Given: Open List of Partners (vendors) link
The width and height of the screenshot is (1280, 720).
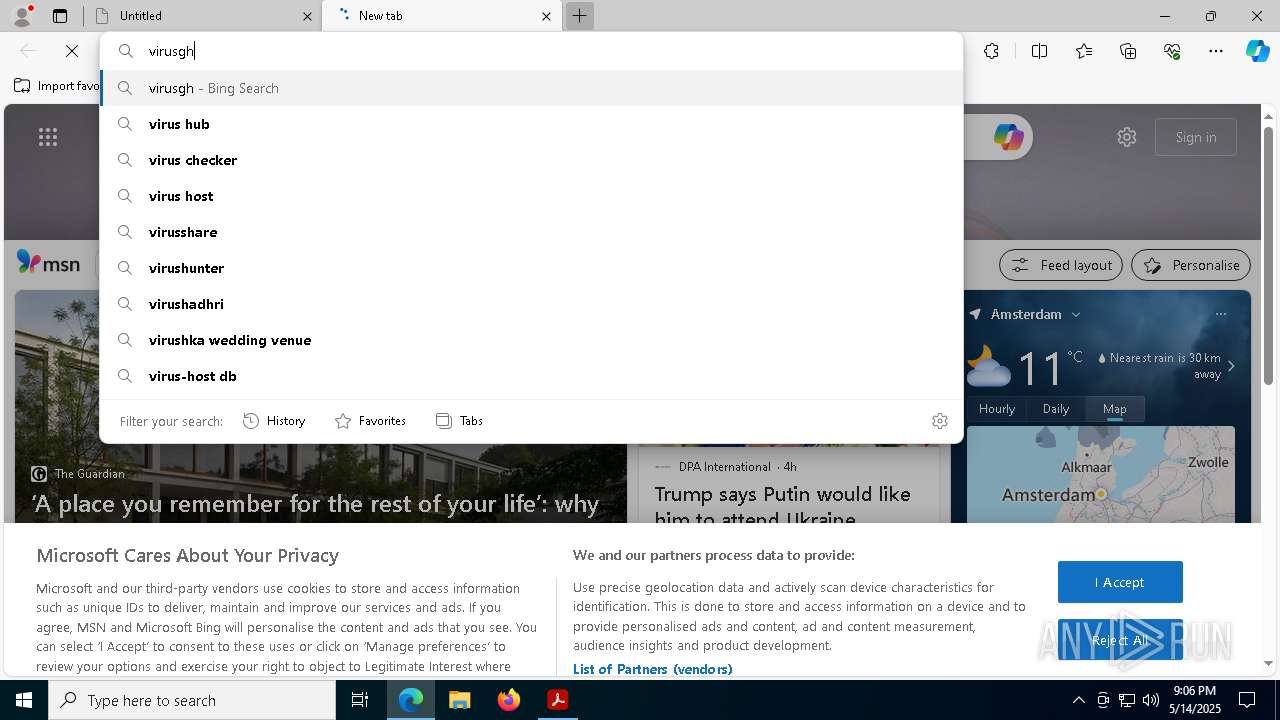Looking at the screenshot, I should (x=652, y=669).
